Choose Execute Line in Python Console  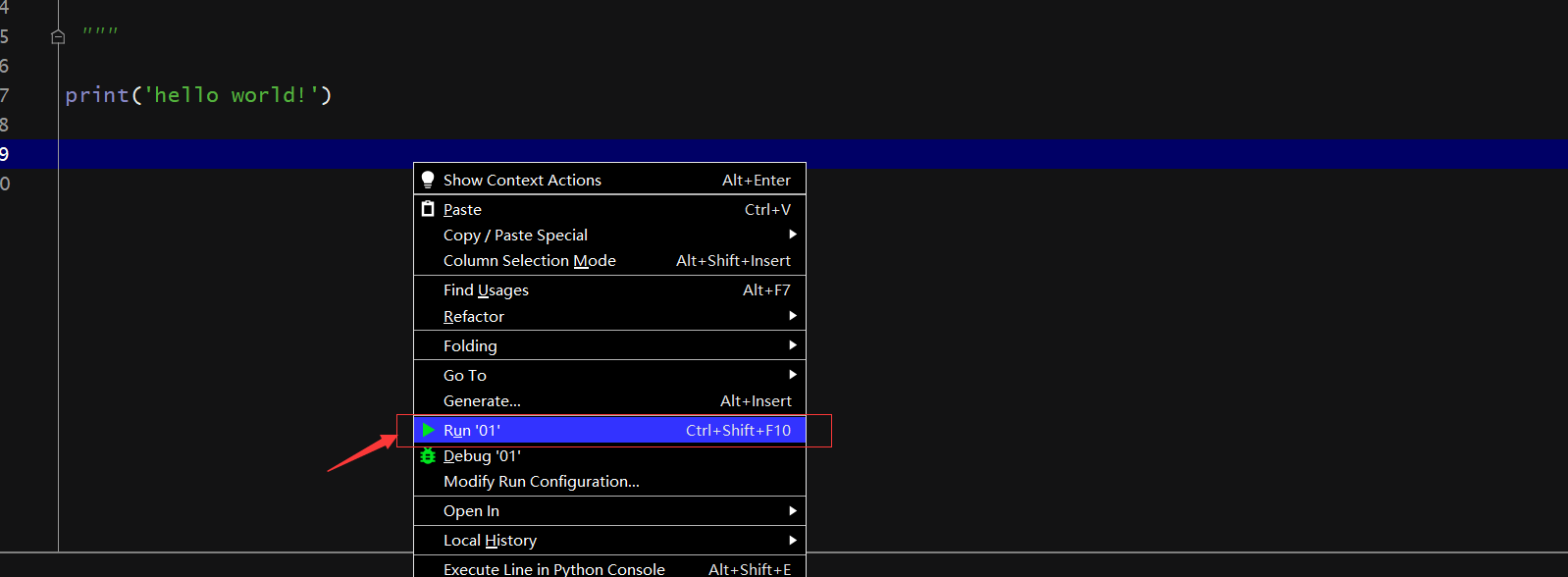(x=609, y=568)
